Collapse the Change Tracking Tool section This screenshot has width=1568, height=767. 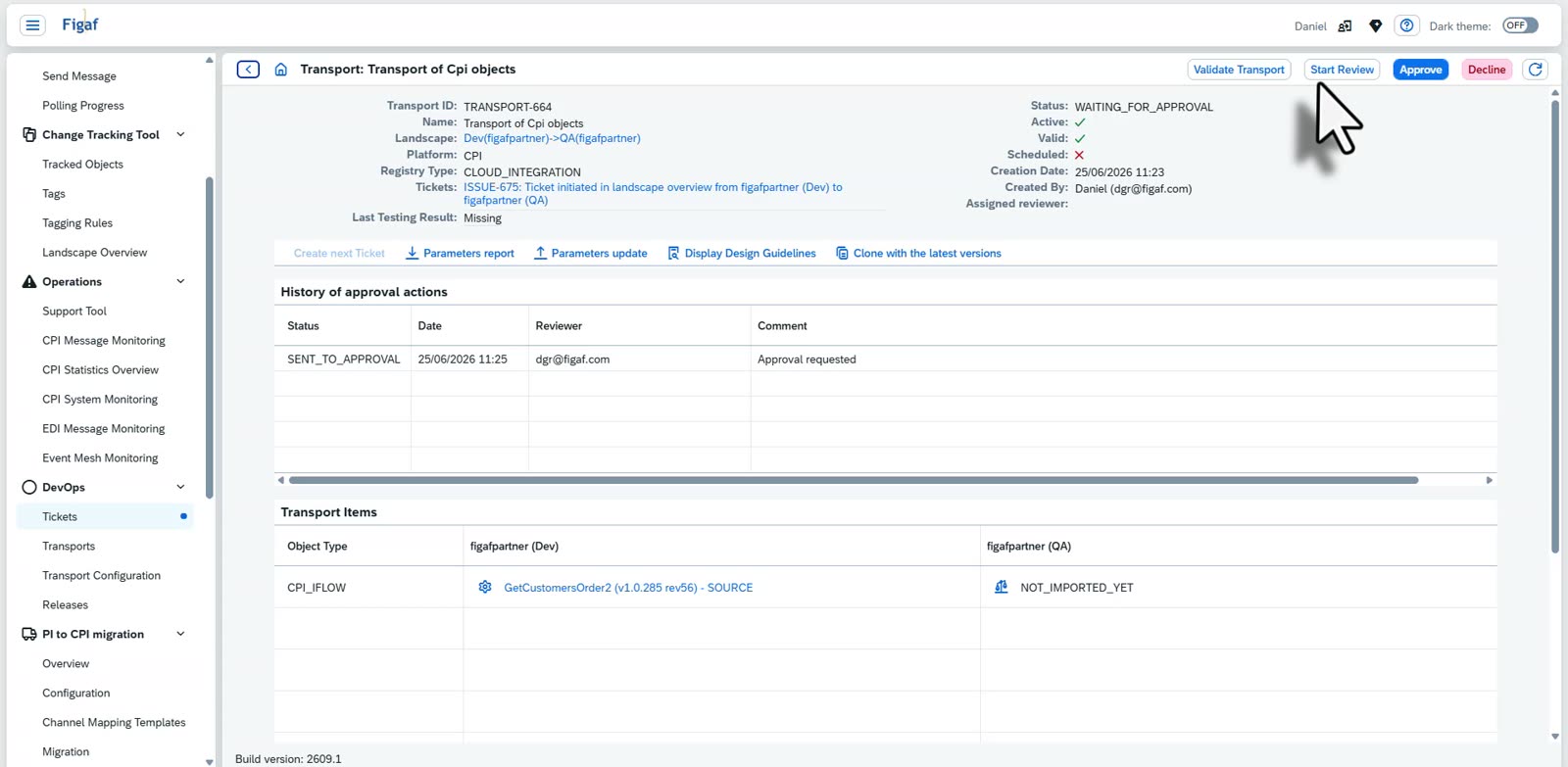pos(180,135)
